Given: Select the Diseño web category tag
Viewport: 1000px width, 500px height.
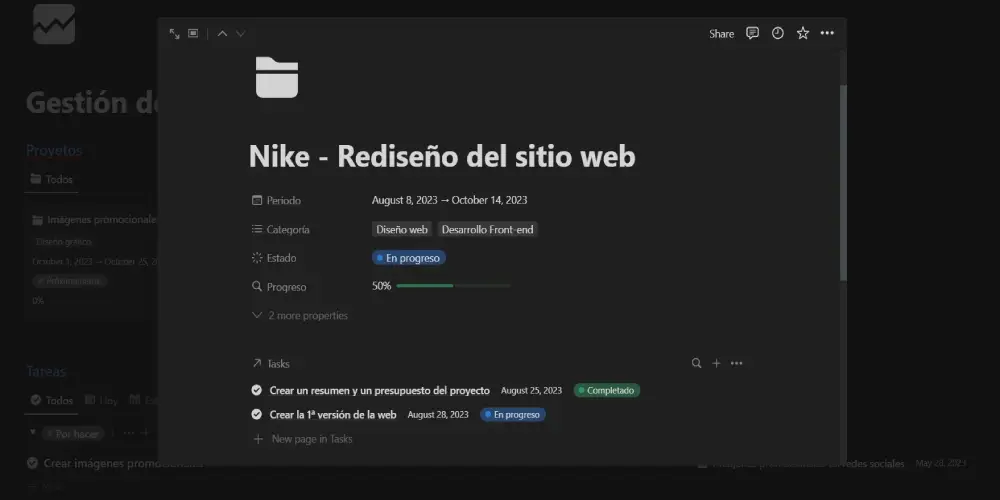Looking at the screenshot, I should [x=402, y=230].
